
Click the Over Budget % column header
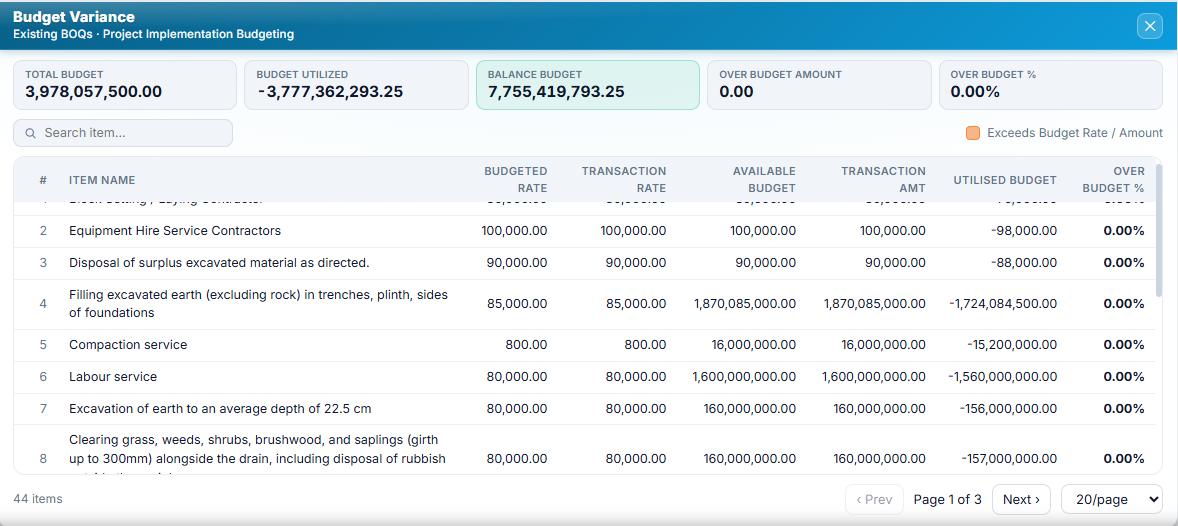click(x=1113, y=180)
